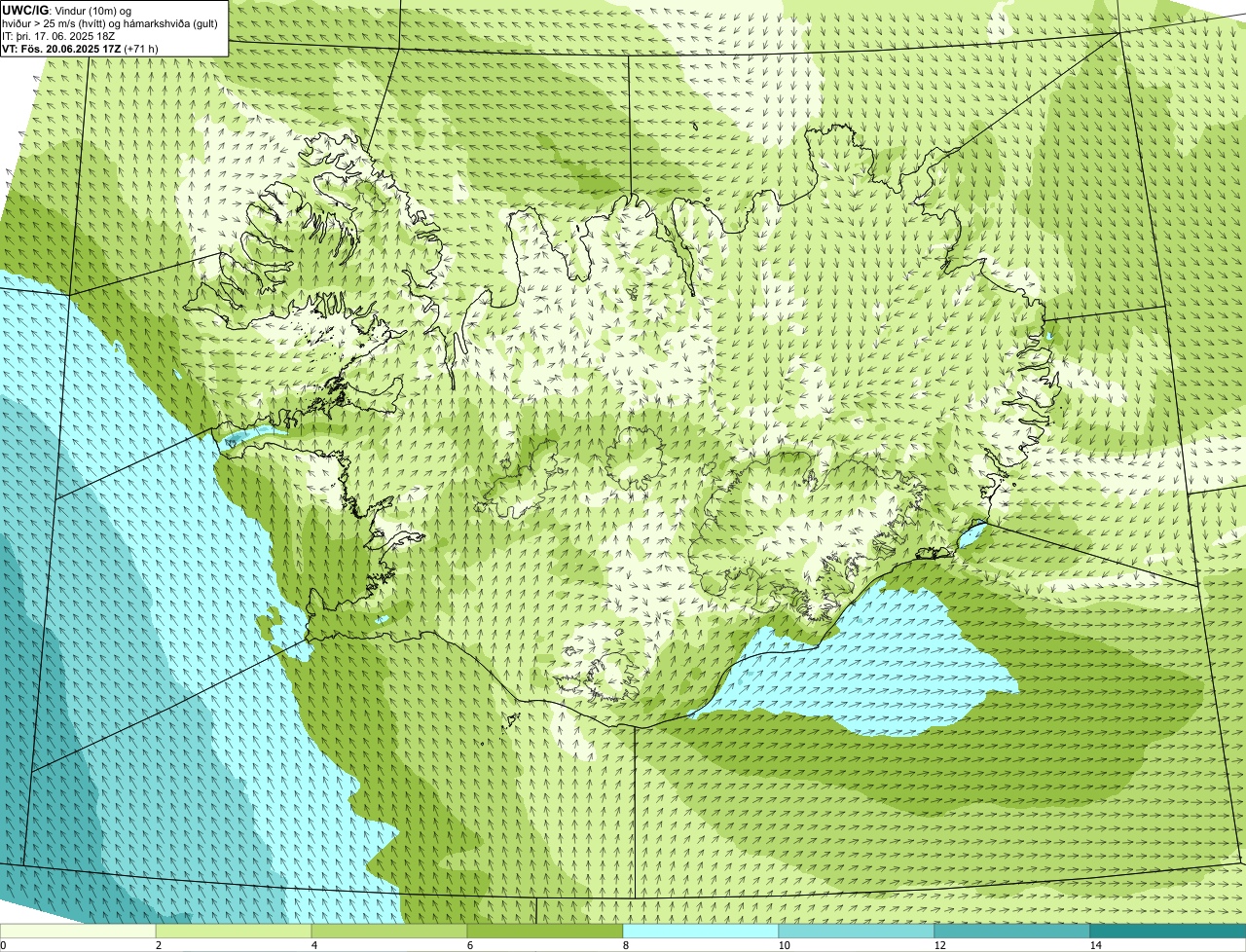Click the legend scale label "4"
The height and width of the screenshot is (952, 1246).
pos(313,945)
